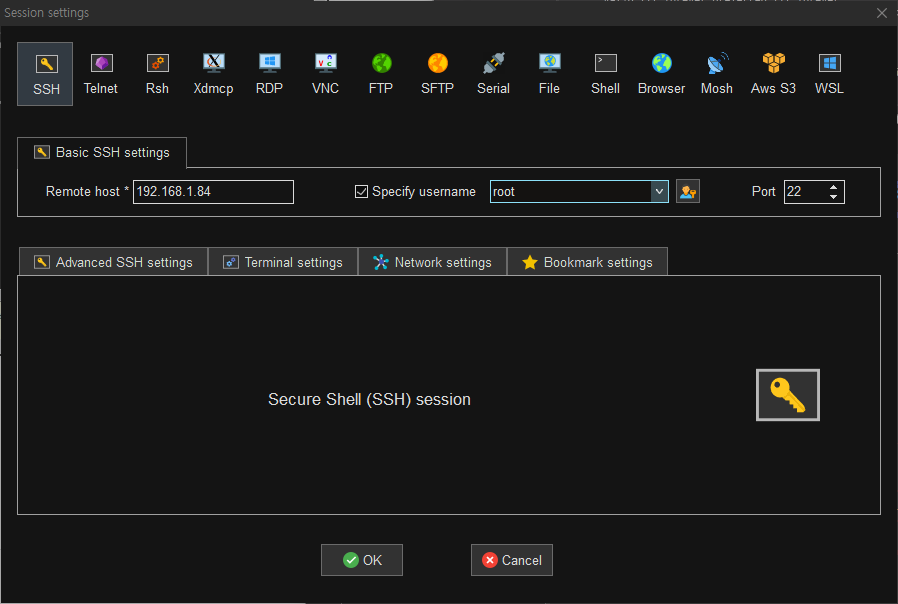Click the Port number field
Image resolution: width=898 pixels, height=604 pixels.
pyautogui.click(x=805, y=192)
